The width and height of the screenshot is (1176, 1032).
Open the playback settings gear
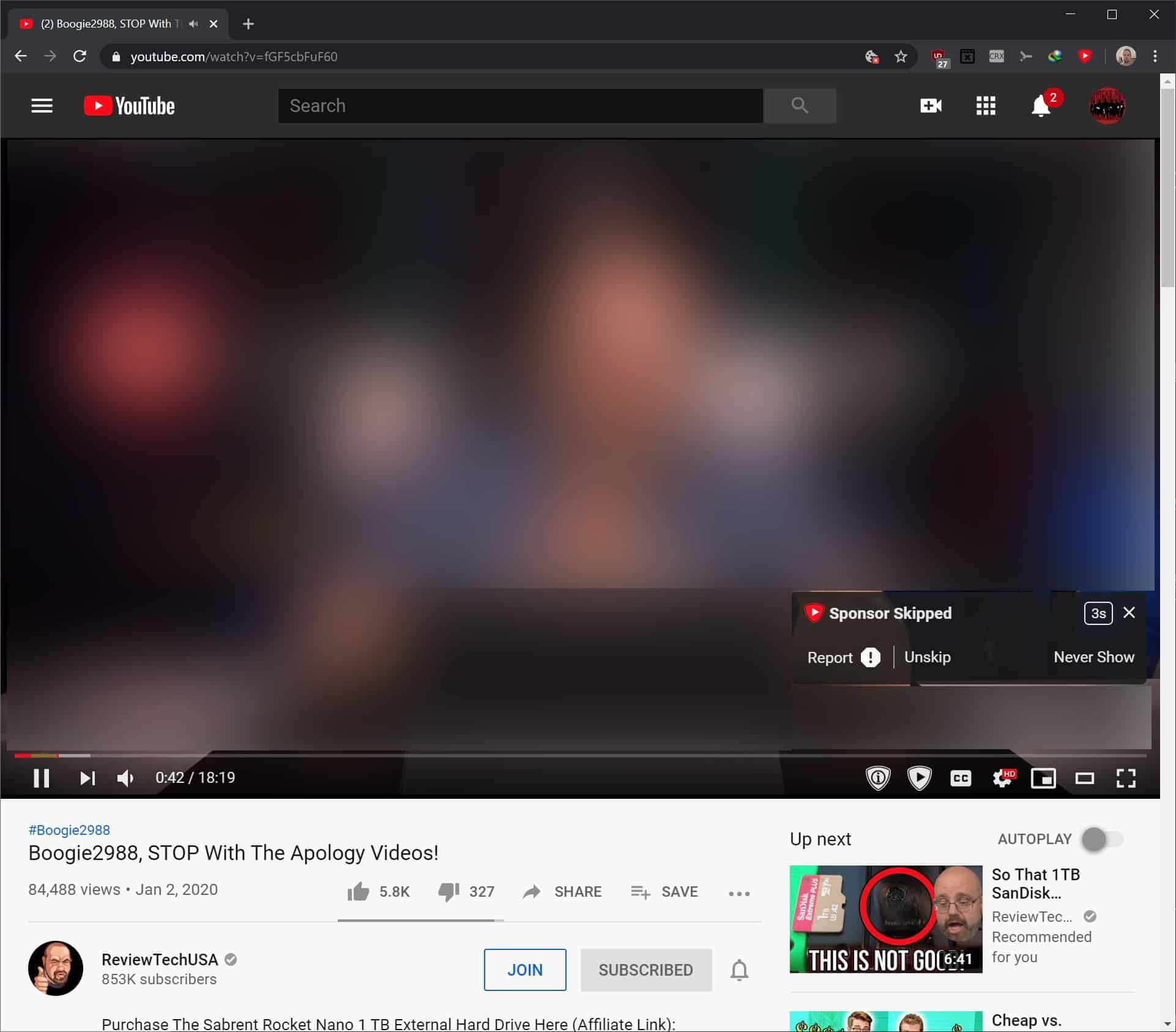coord(1002,778)
